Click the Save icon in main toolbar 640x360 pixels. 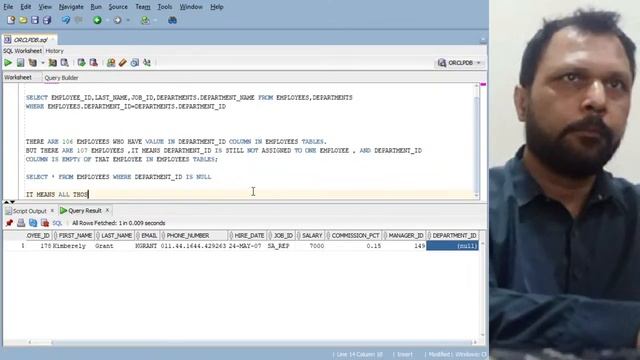point(35,20)
